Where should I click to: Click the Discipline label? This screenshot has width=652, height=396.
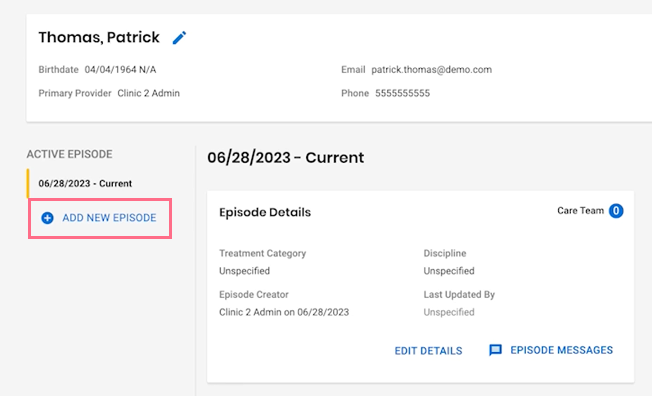coord(445,253)
